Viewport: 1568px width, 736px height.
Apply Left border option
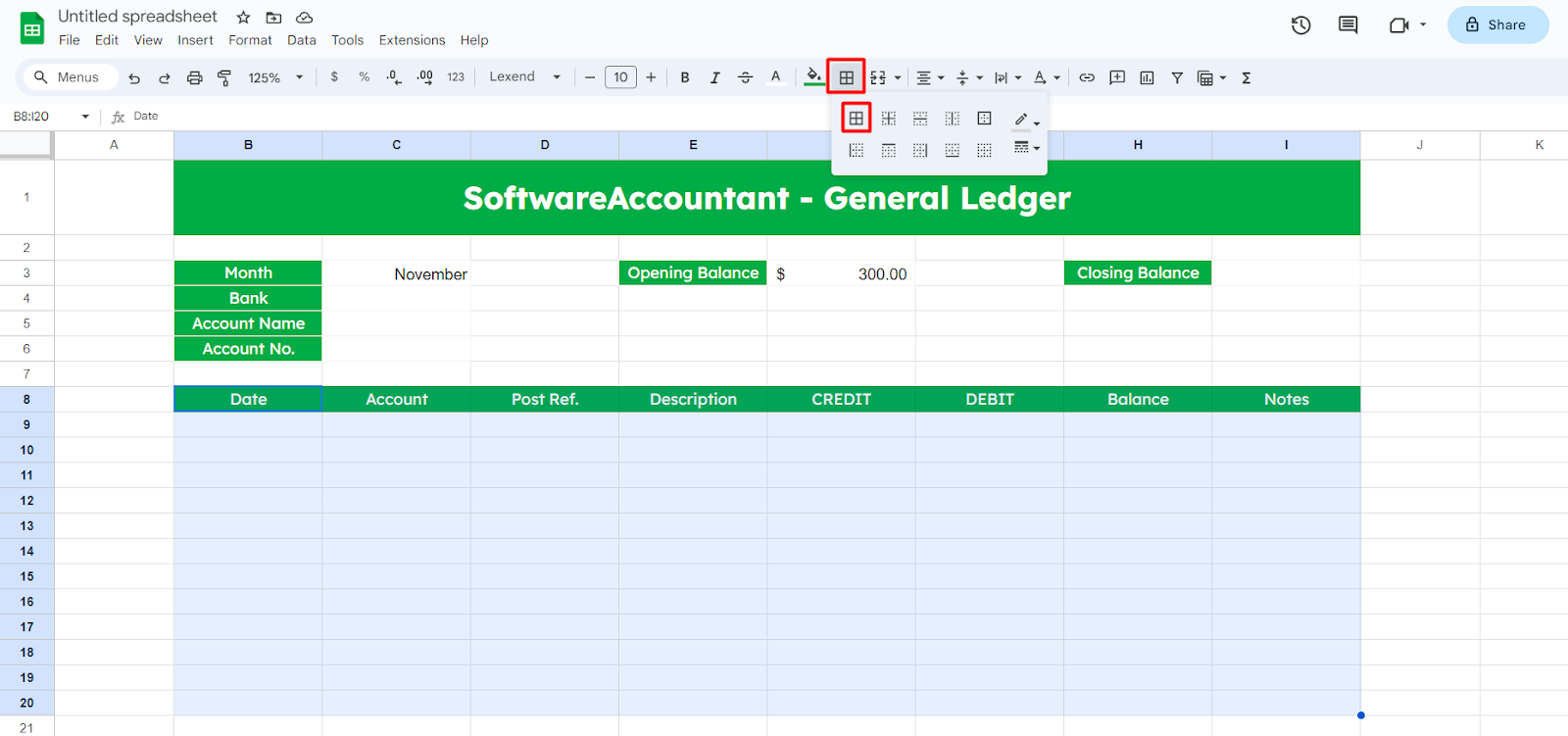[857, 150]
